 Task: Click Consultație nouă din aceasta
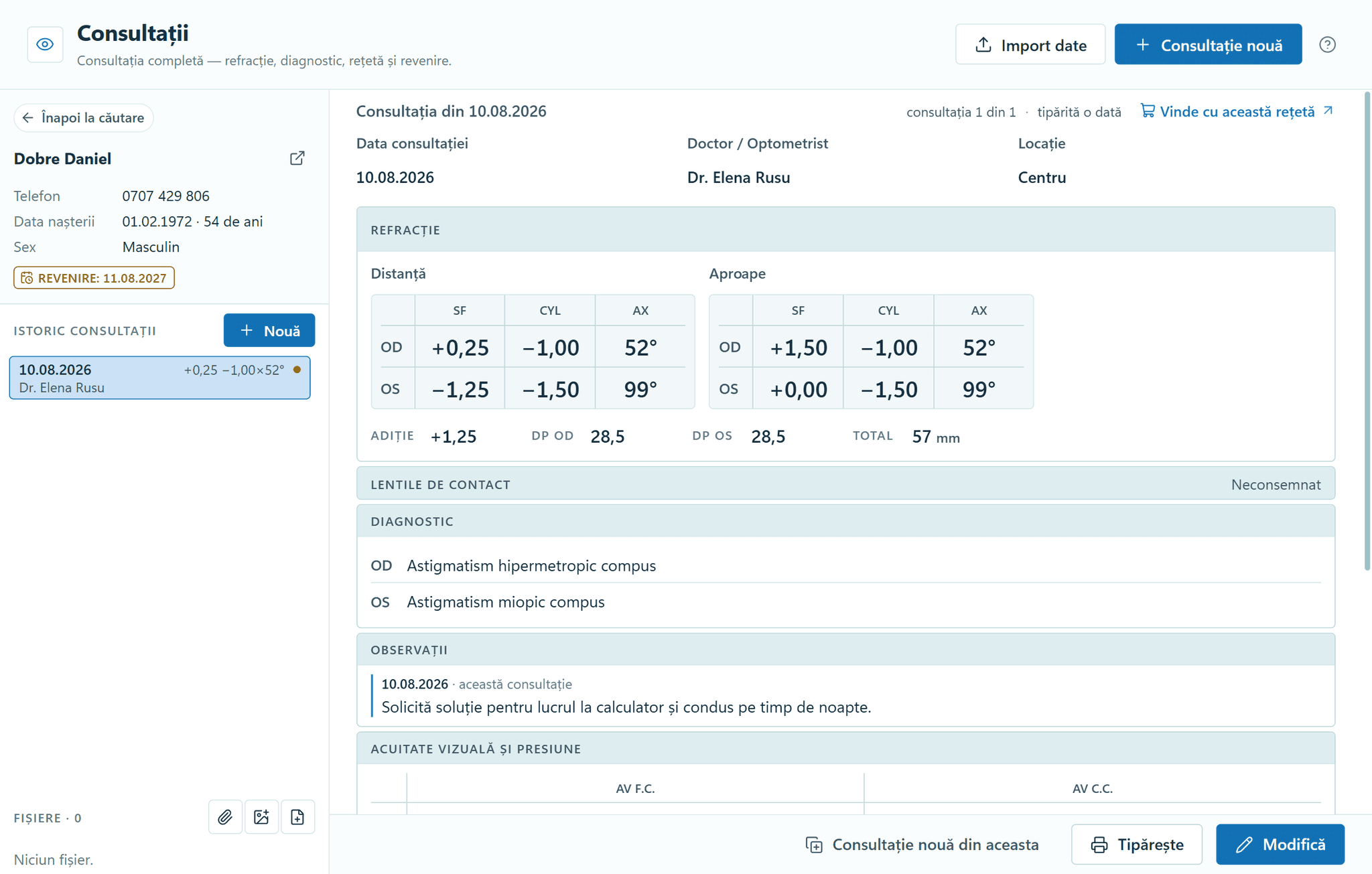click(x=922, y=845)
